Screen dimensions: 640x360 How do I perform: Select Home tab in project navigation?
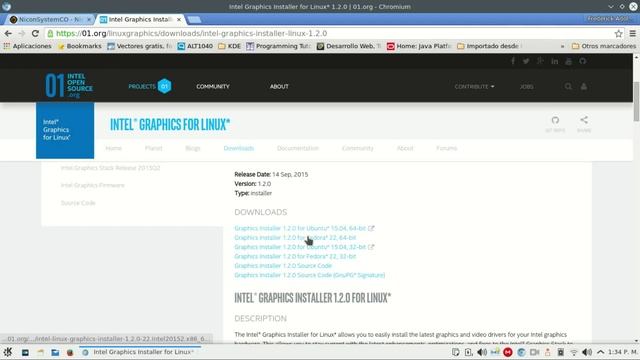[113, 148]
